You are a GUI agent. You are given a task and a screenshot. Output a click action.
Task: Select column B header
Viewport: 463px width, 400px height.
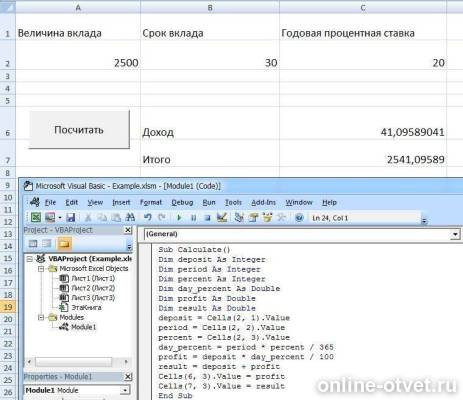[210, 7]
